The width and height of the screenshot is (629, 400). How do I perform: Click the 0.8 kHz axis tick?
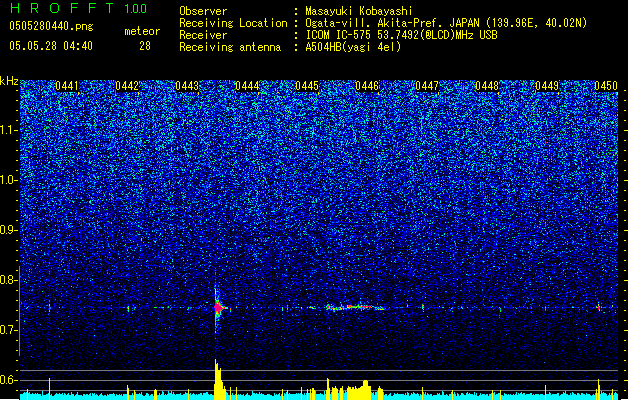coord(8,280)
